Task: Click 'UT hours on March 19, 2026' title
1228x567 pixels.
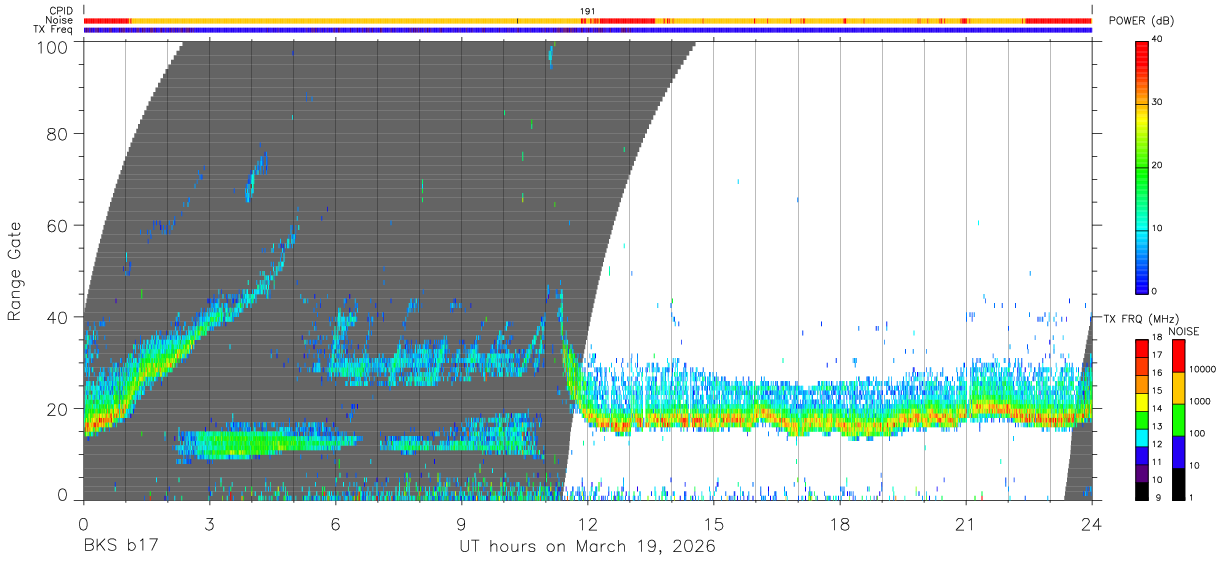Action: pos(587,547)
